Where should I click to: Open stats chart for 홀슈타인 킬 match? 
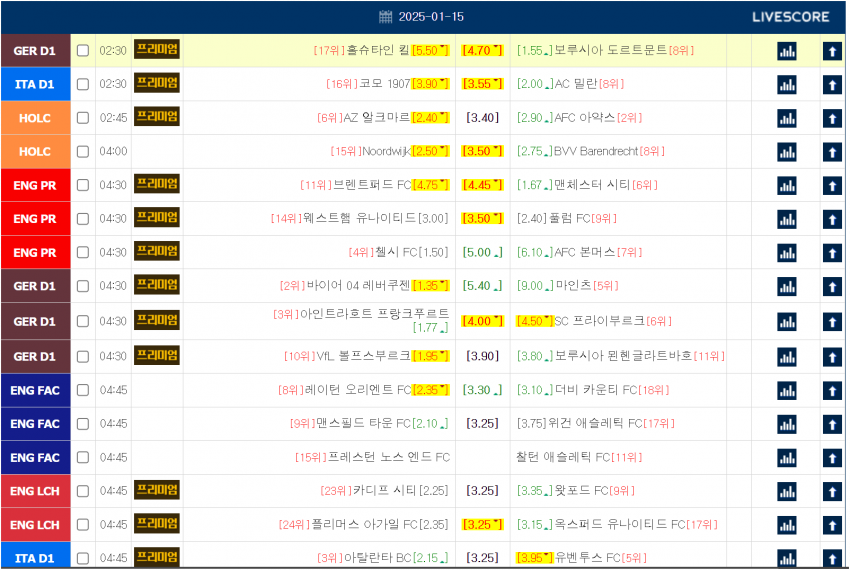[787, 52]
